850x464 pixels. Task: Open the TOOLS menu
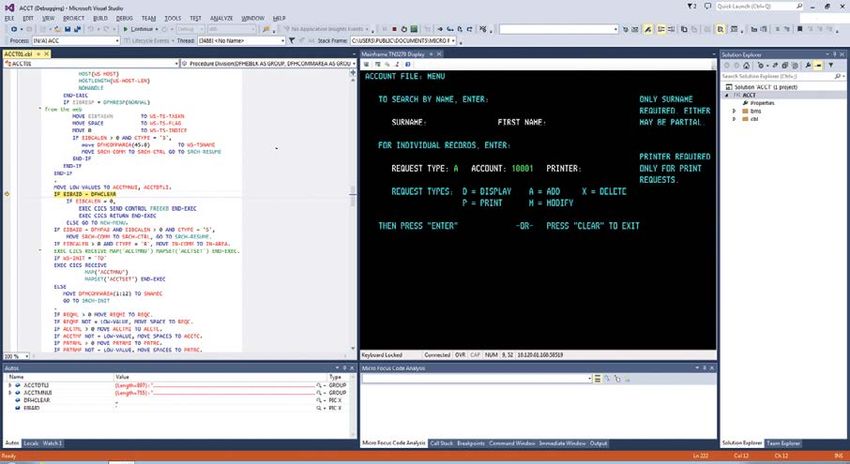coord(172,18)
